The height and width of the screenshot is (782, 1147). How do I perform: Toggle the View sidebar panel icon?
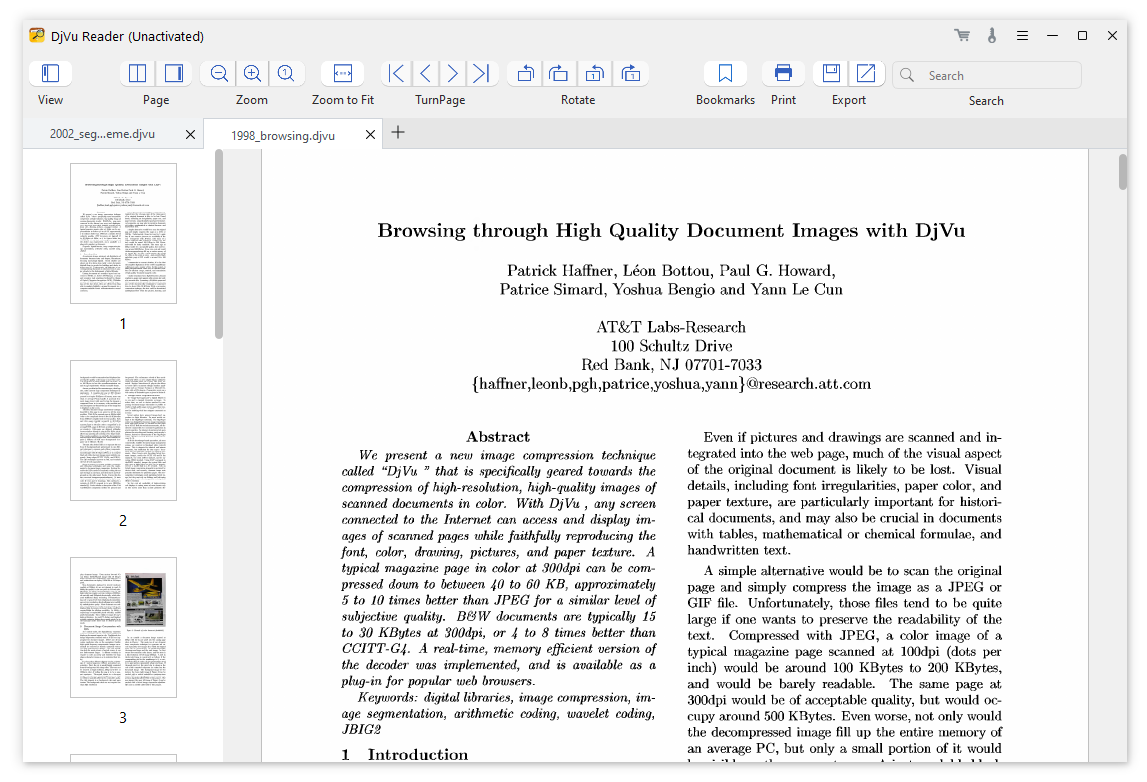point(50,73)
